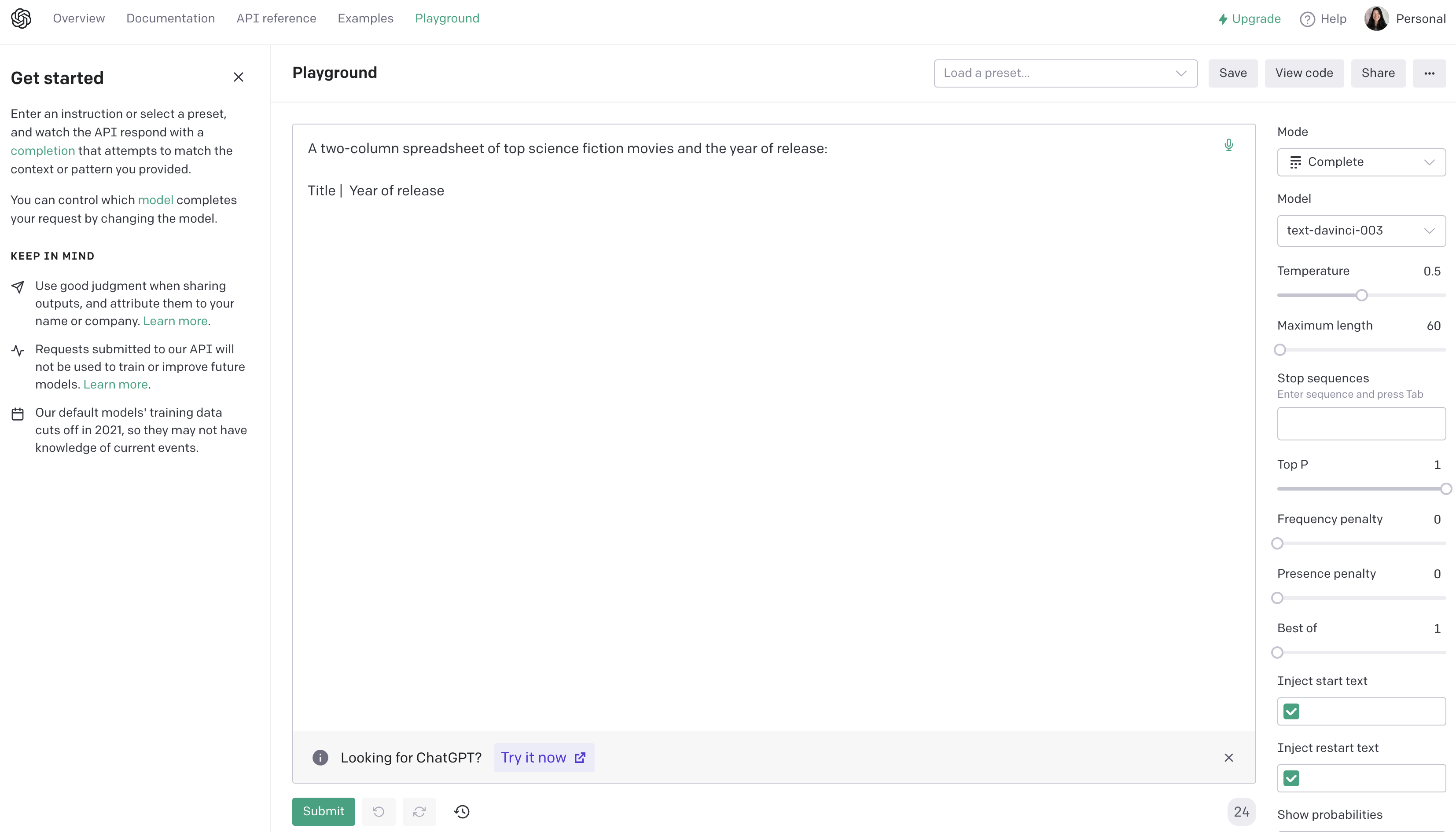Drag the Temperature slider to adjust
Image resolution: width=1456 pixels, height=832 pixels.
[x=1362, y=295]
